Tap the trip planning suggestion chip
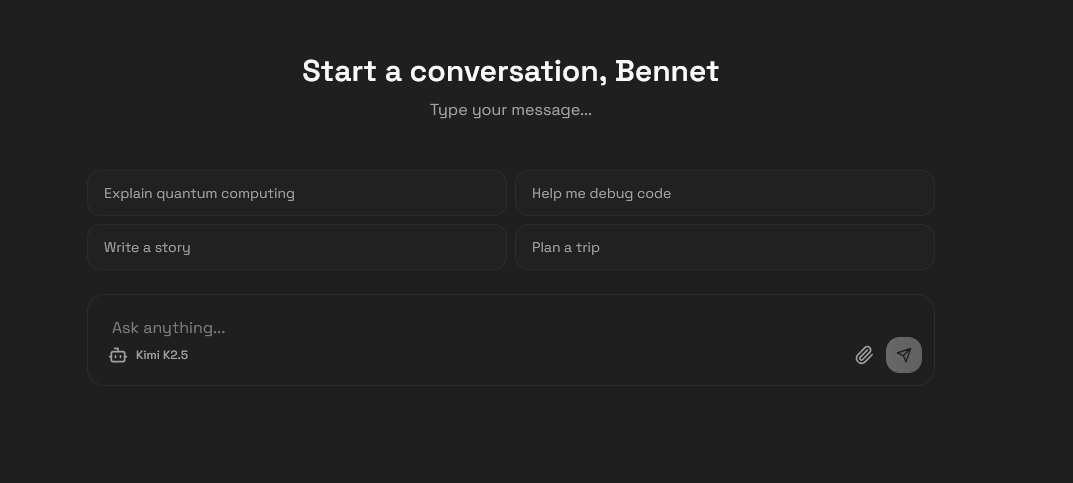The height and width of the screenshot is (483, 1073). click(x=724, y=247)
